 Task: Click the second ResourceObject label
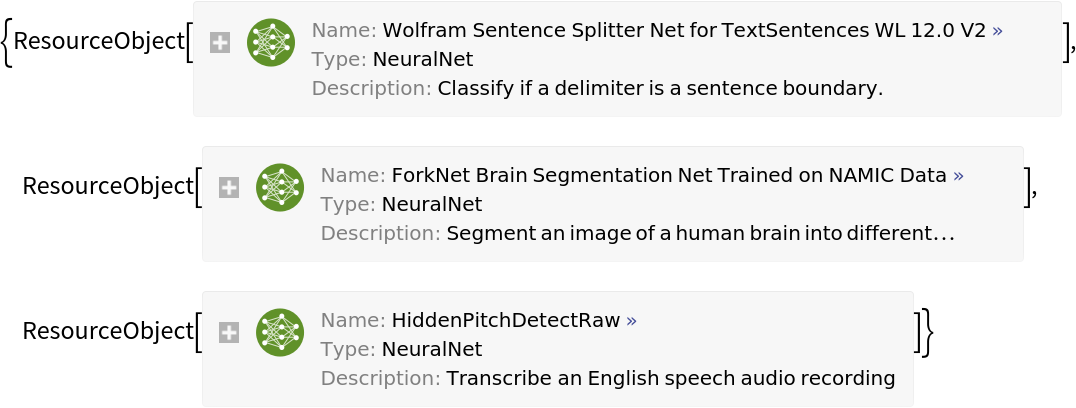(107, 187)
